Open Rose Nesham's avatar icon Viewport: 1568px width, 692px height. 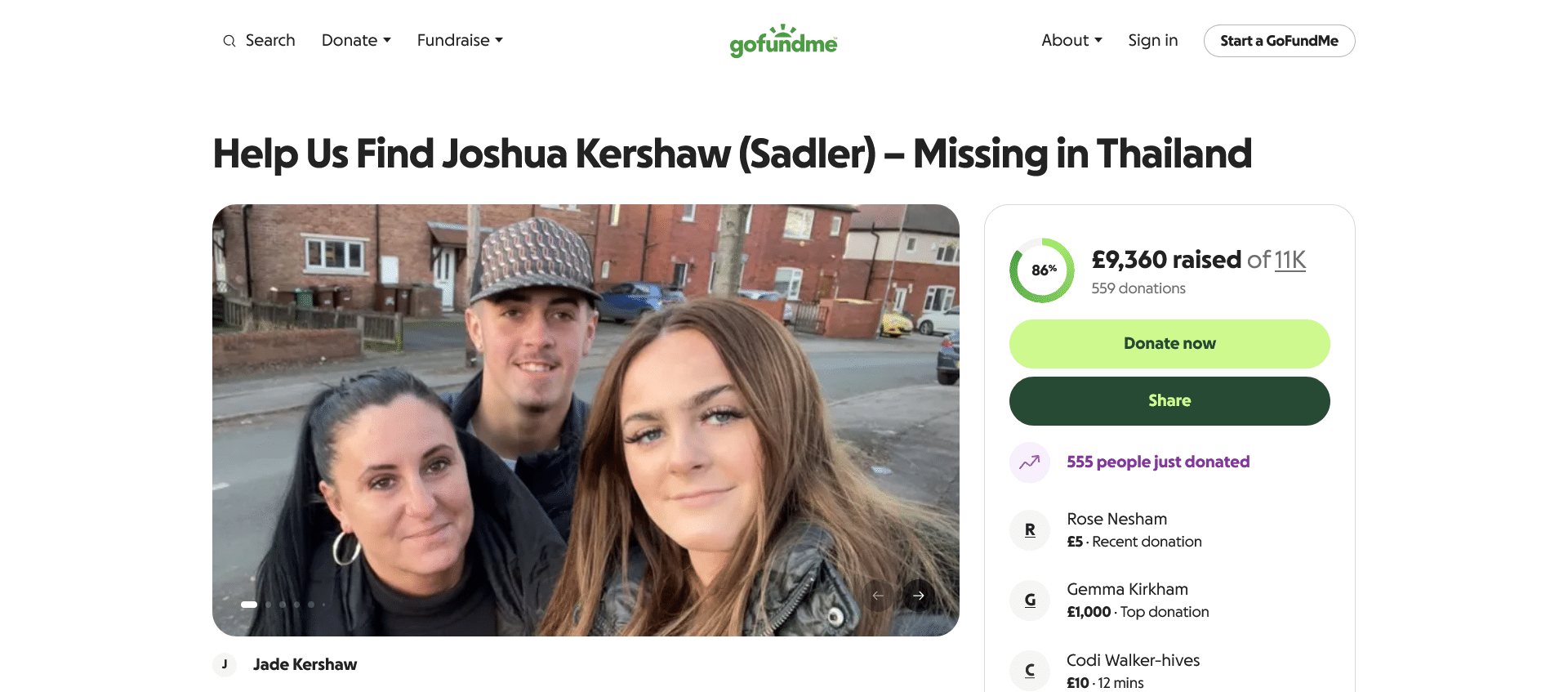coord(1030,530)
